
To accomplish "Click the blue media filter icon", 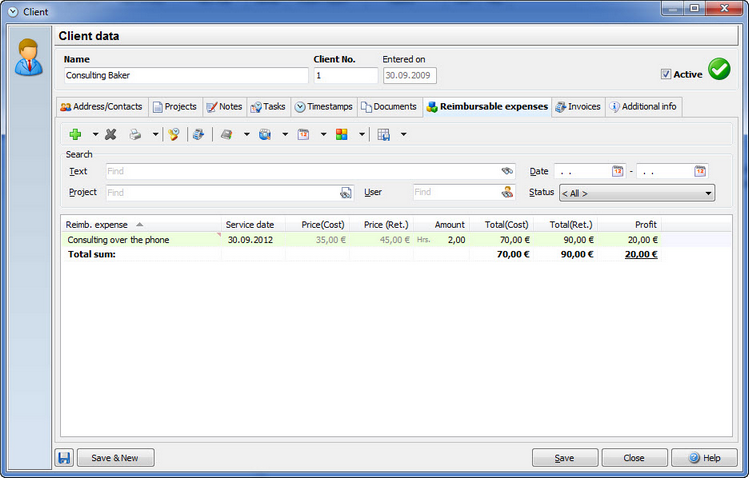I will pyautogui.click(x=265, y=135).
